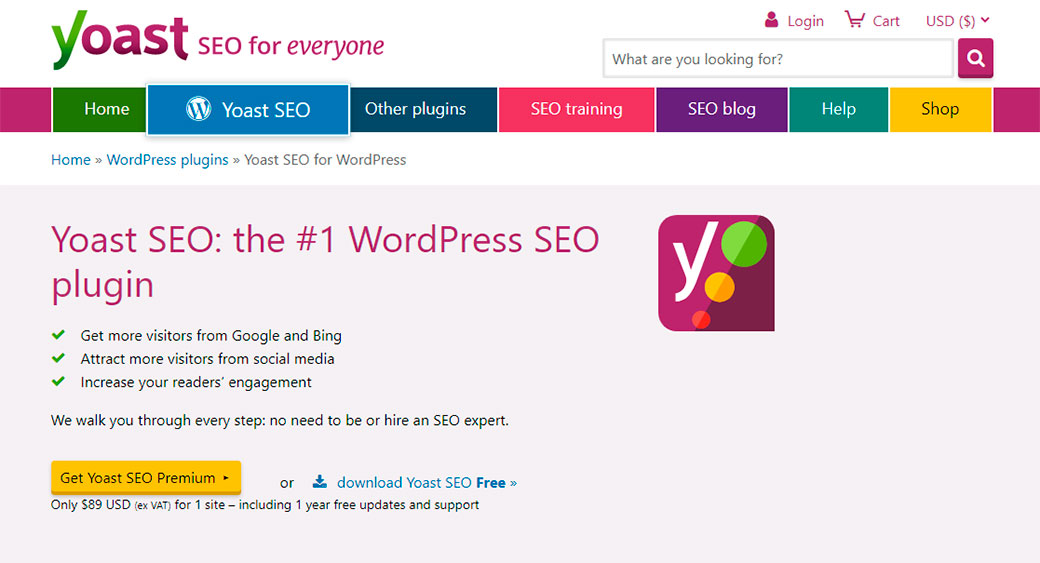Click the green checkmark beside Google and Bing
This screenshot has width=1040, height=563.
coord(59,335)
